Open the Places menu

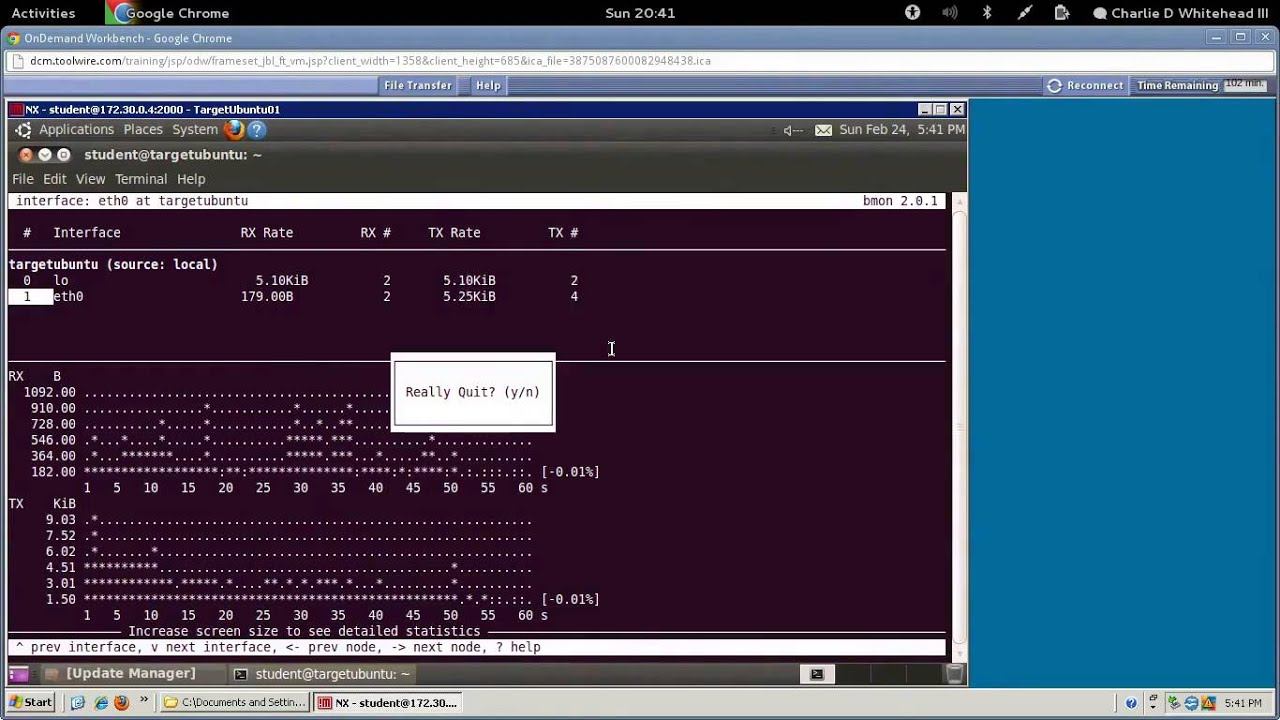[143, 129]
